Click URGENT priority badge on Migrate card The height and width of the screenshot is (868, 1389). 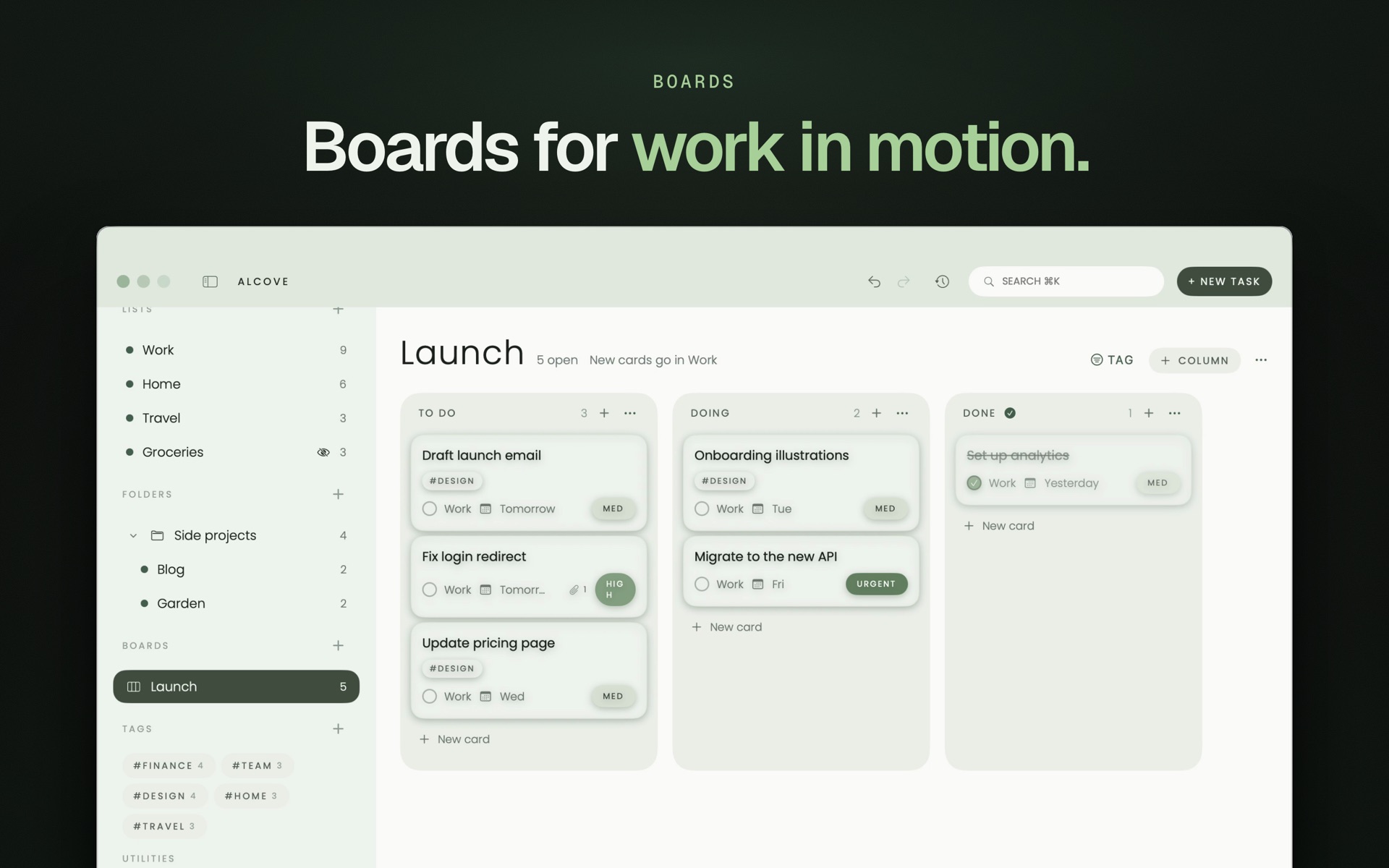coord(876,584)
